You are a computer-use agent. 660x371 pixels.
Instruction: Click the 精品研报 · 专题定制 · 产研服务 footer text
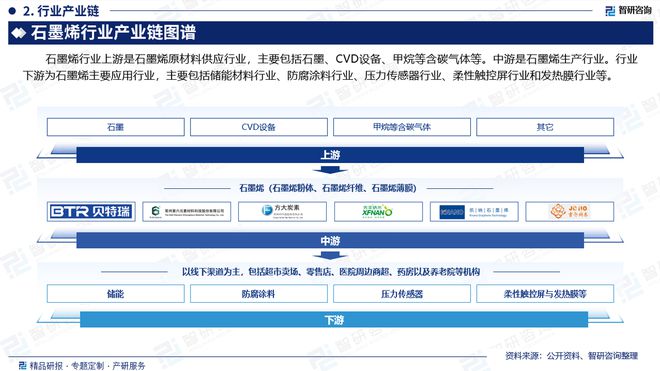(x=87, y=366)
